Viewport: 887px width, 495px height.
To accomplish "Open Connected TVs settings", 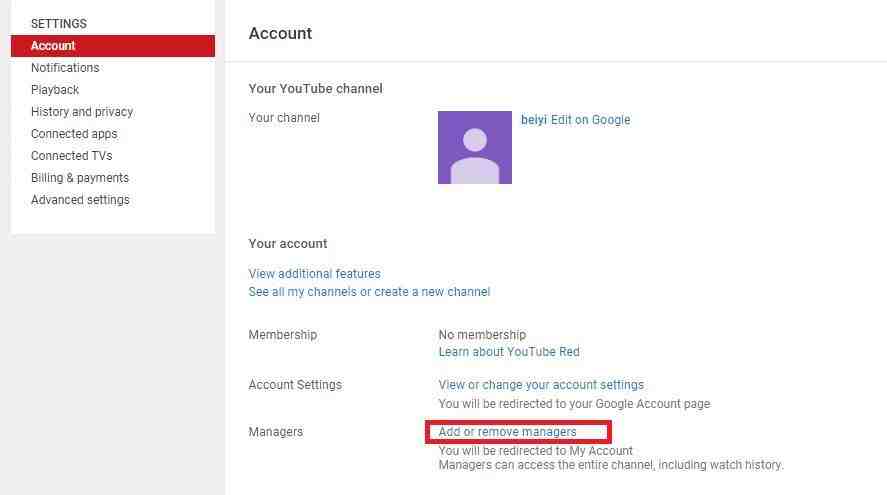I will pos(71,156).
